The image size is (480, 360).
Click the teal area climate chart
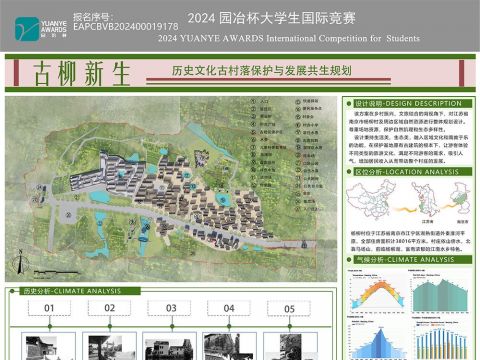[440, 292]
